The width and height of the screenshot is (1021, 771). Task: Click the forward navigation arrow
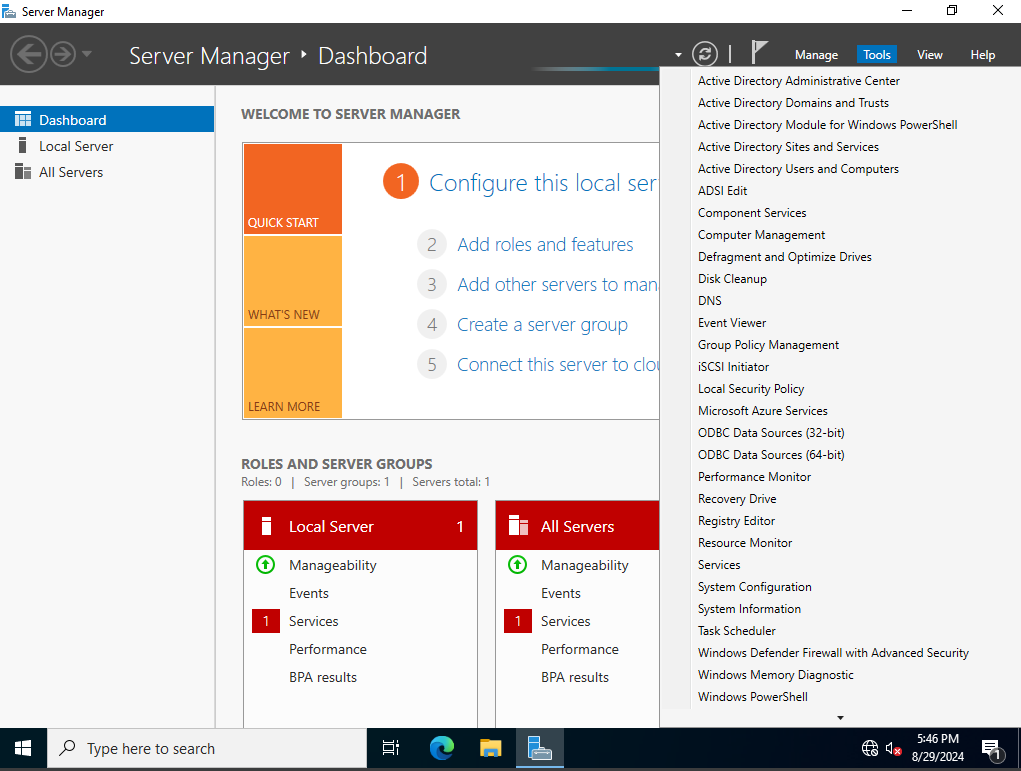63,54
